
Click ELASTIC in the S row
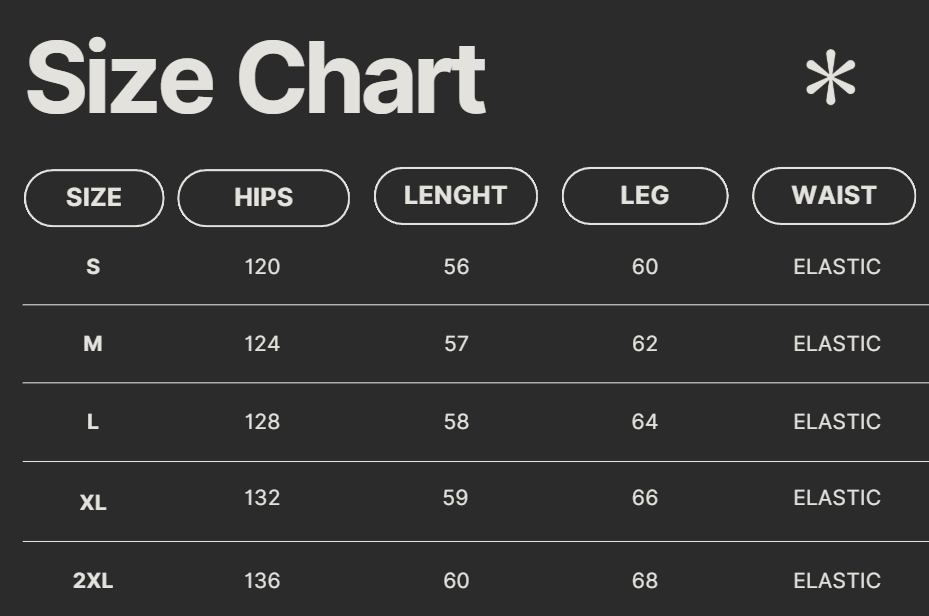[x=837, y=267]
